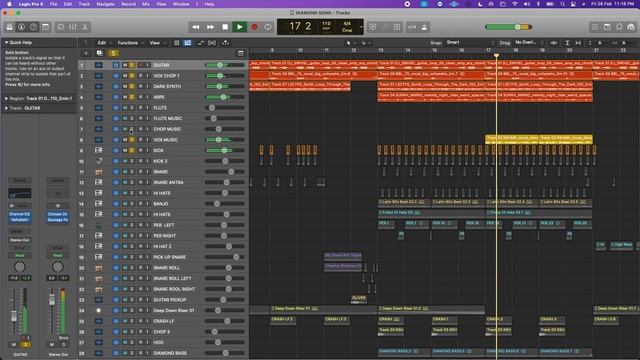This screenshot has width=640, height=360.
Task: Open the Mix menu
Action: coord(146,4)
